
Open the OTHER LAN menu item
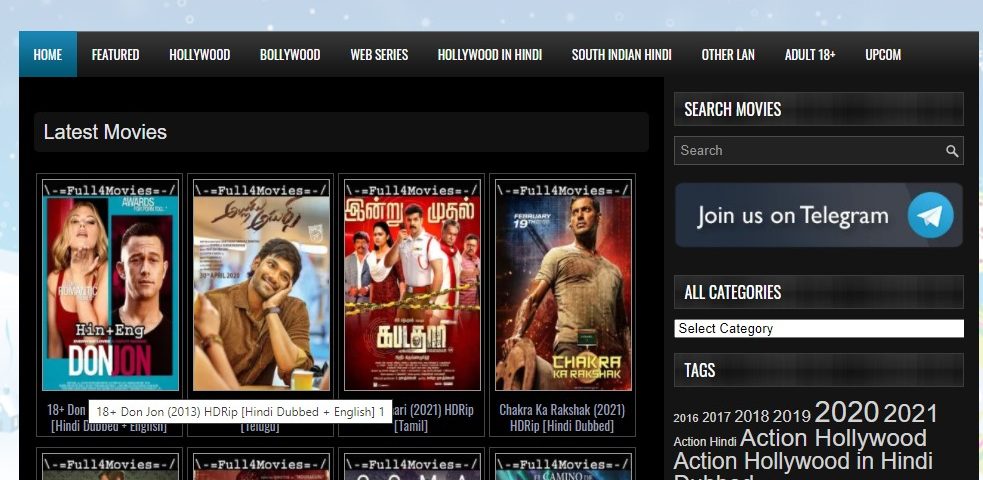click(x=728, y=55)
